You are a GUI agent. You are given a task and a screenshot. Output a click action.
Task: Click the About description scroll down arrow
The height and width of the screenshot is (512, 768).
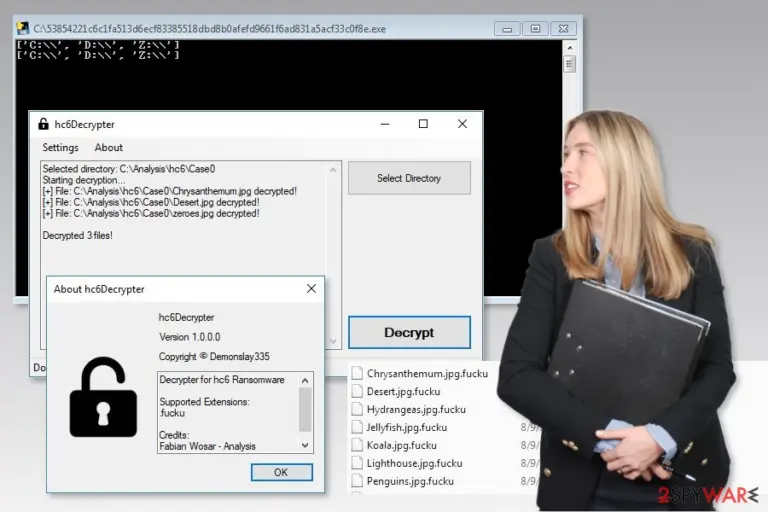(305, 445)
